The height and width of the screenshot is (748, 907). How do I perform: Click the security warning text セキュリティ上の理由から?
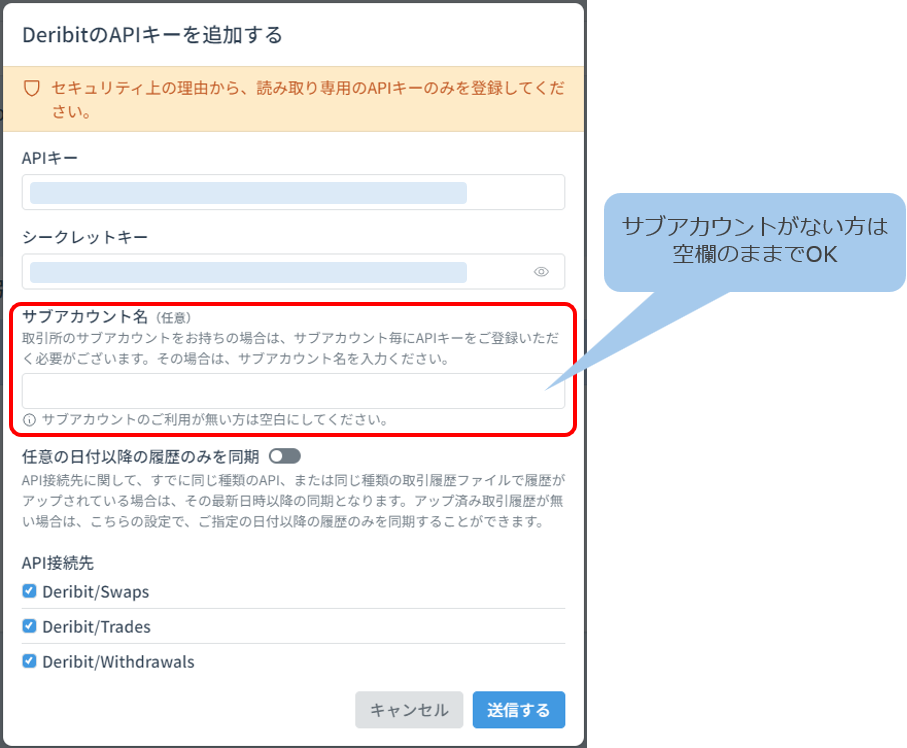click(x=308, y=100)
